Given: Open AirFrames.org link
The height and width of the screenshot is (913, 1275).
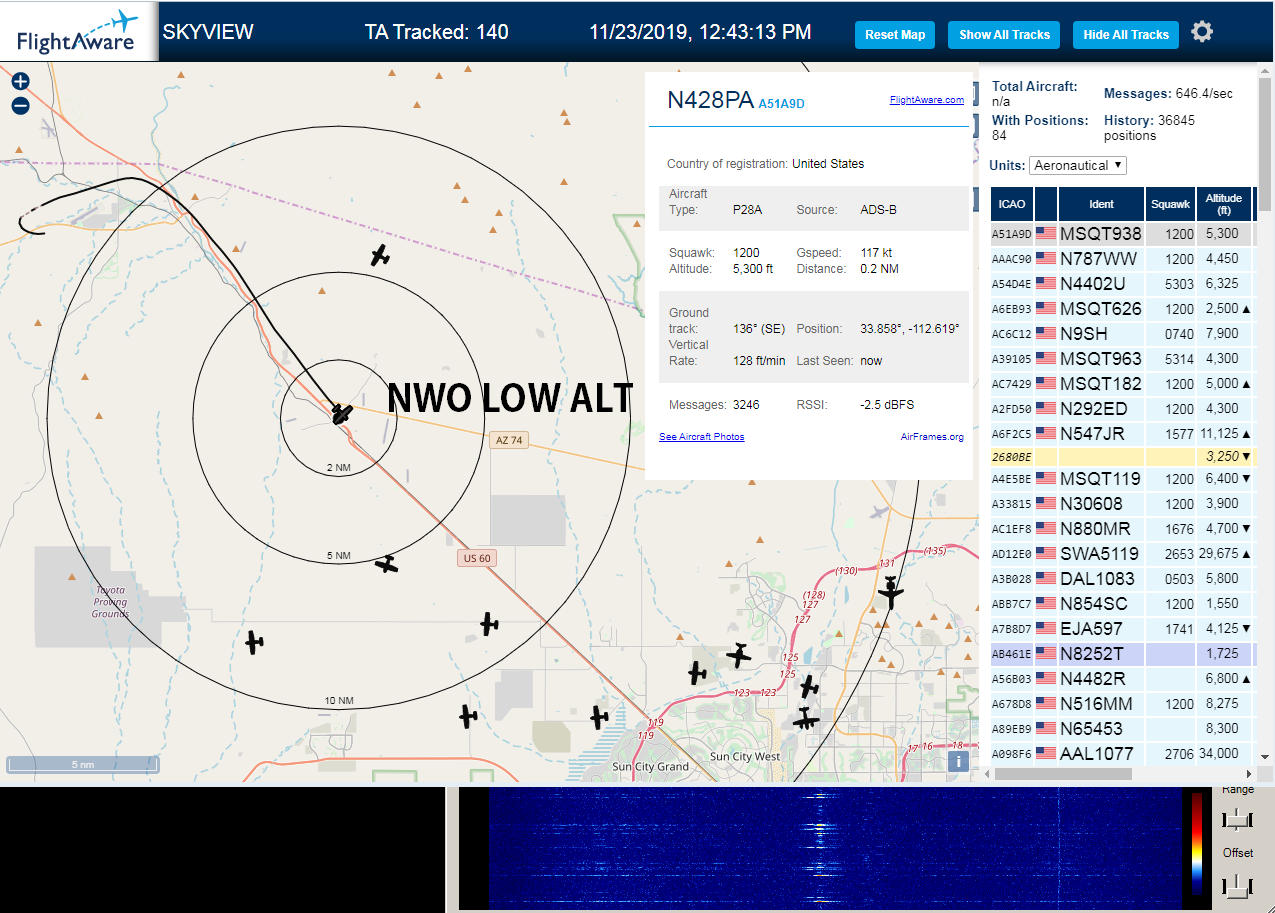Looking at the screenshot, I should 932,437.
